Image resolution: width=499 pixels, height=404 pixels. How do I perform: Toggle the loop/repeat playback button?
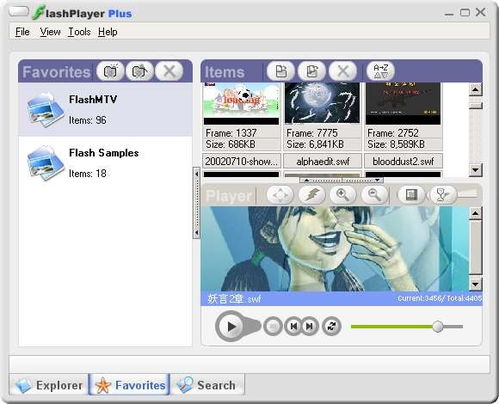click(332, 326)
